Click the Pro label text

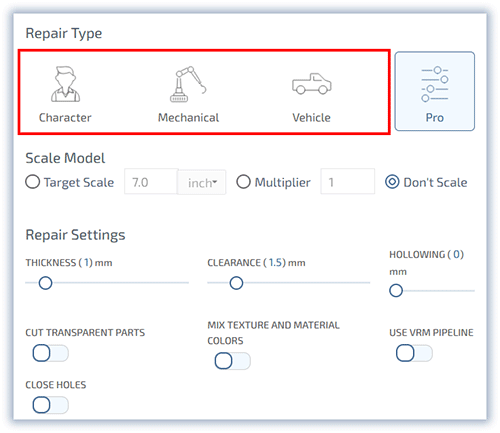[435, 118]
